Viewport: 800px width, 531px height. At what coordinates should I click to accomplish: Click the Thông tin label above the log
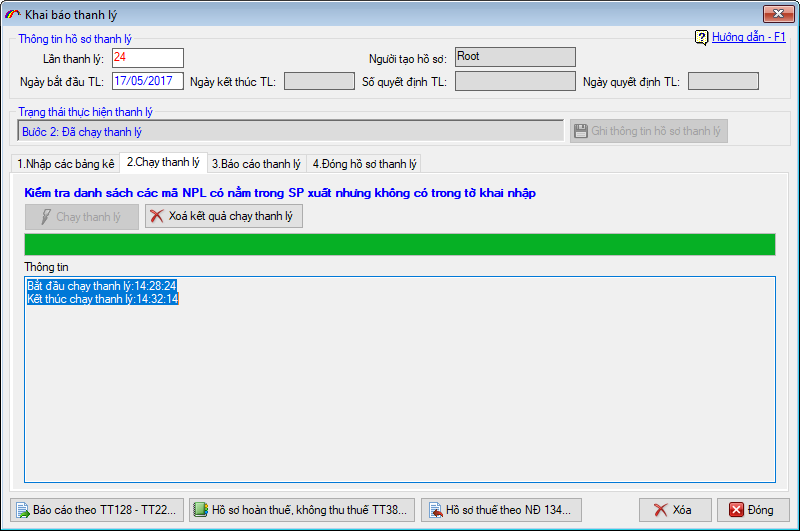click(46, 267)
